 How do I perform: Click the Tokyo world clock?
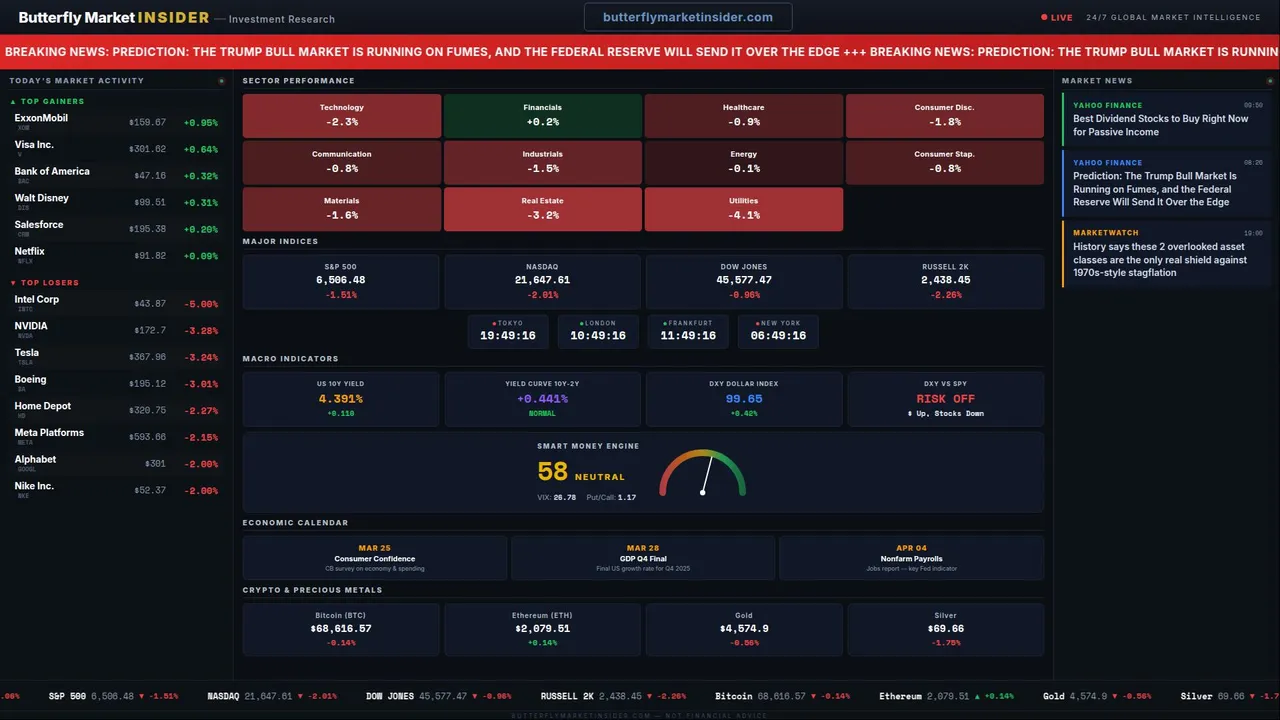pos(508,332)
